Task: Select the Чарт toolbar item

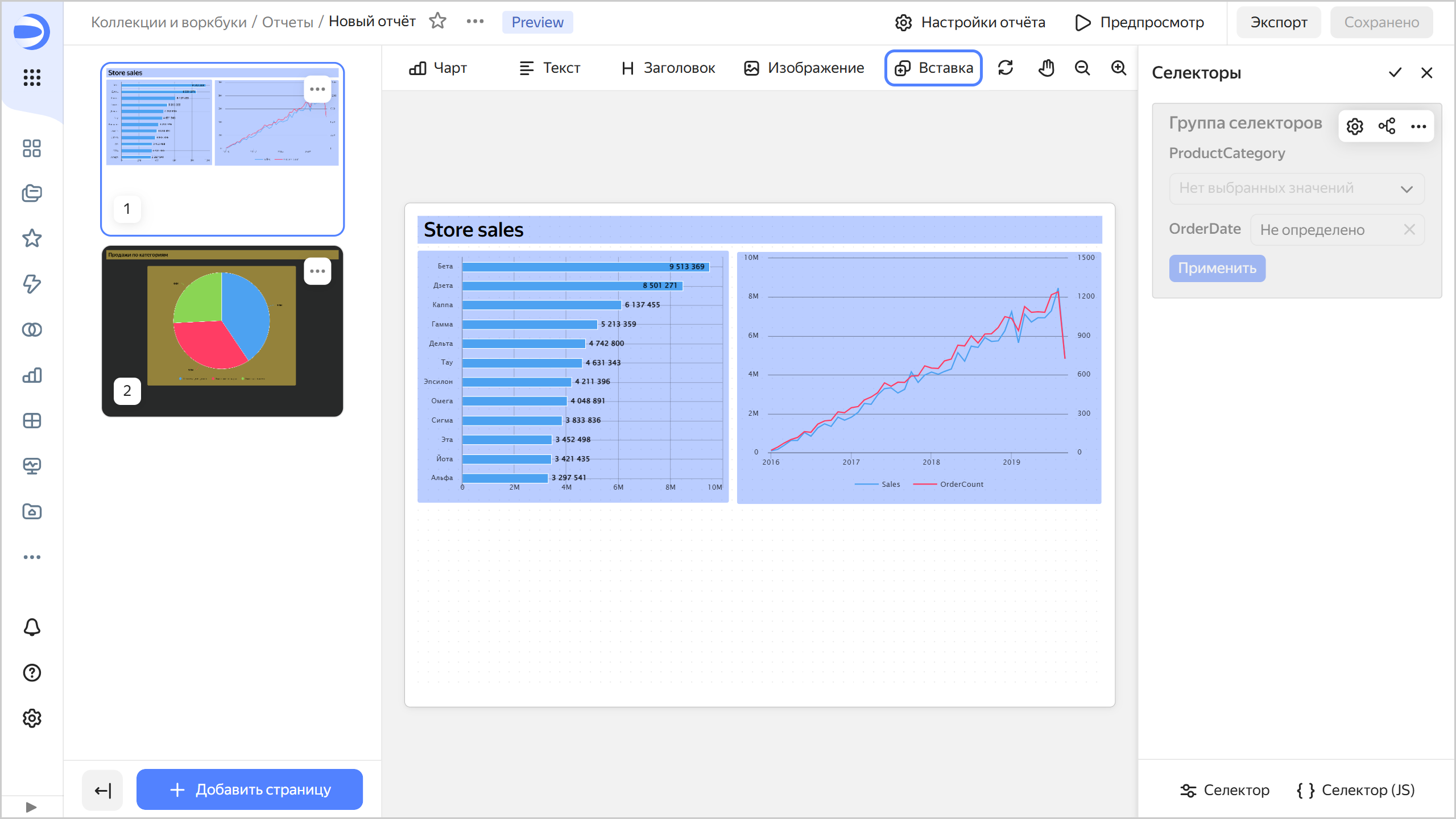Action: pos(438,68)
